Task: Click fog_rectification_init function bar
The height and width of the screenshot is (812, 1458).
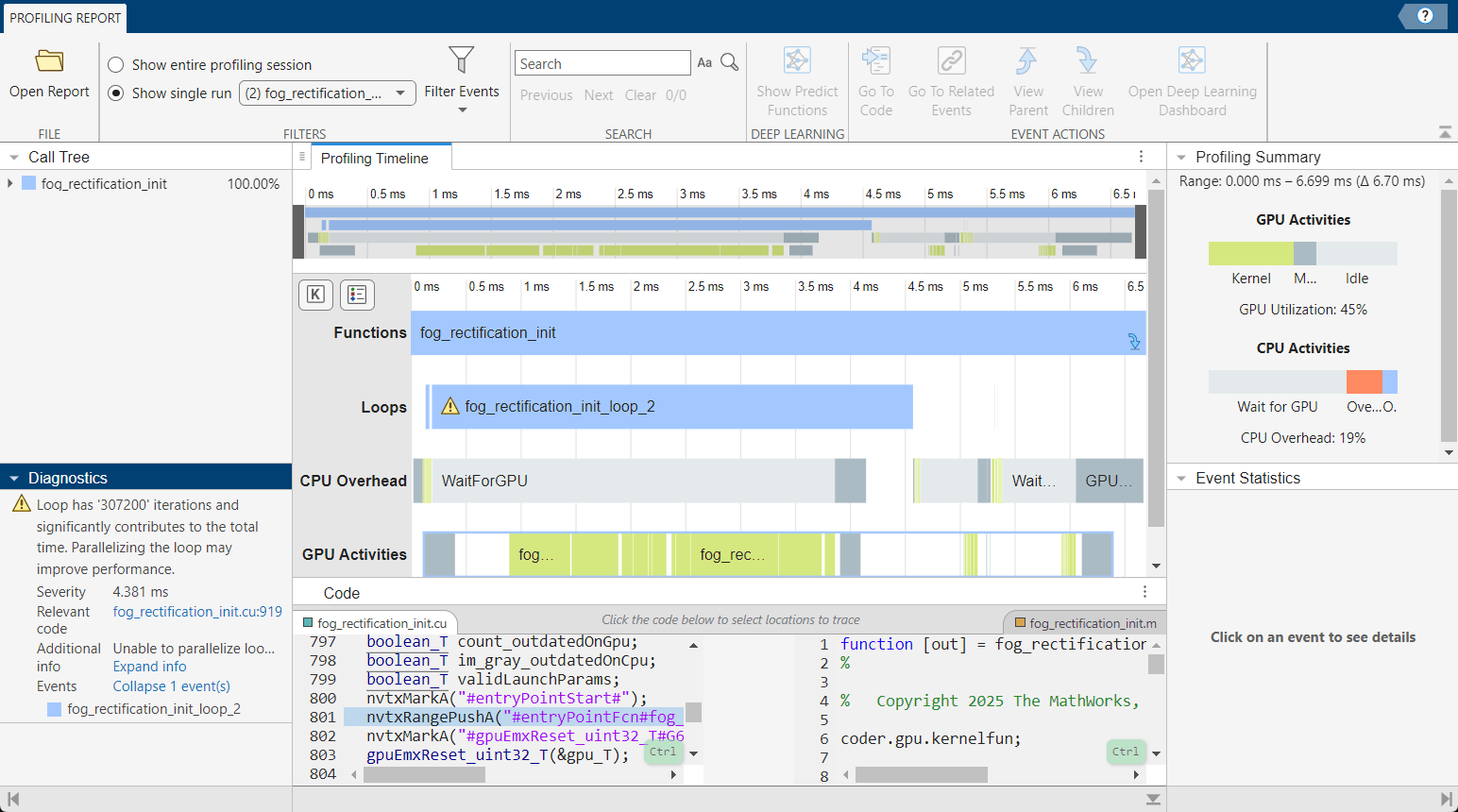Action: (778, 332)
